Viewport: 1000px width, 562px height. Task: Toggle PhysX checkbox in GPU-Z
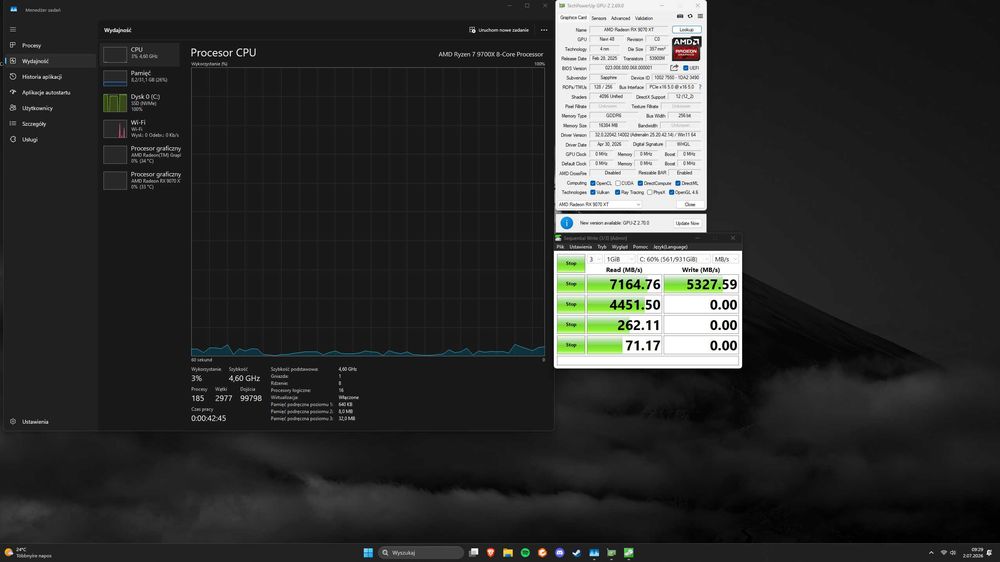(649, 192)
